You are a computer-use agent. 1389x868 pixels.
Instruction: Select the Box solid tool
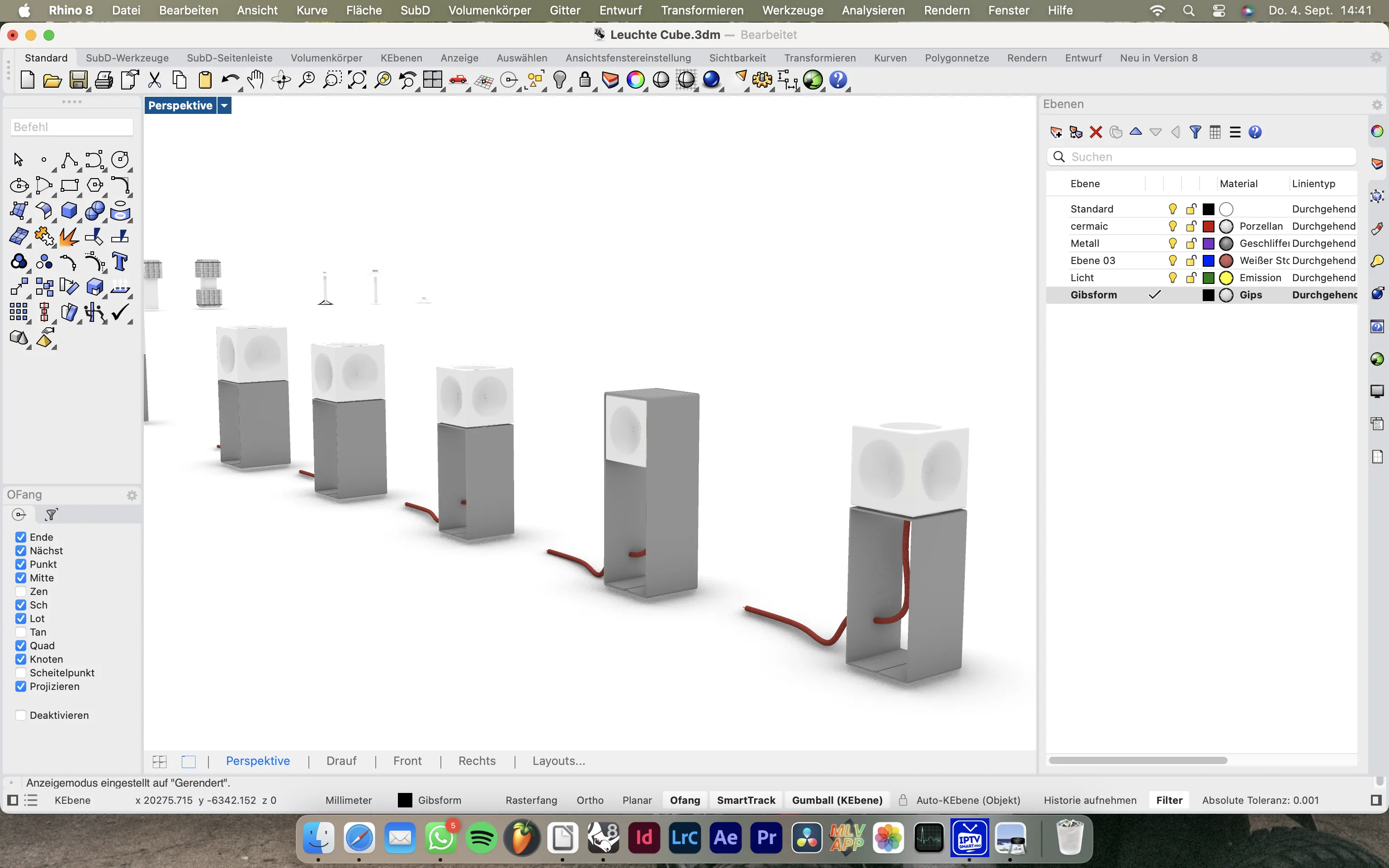[70, 211]
